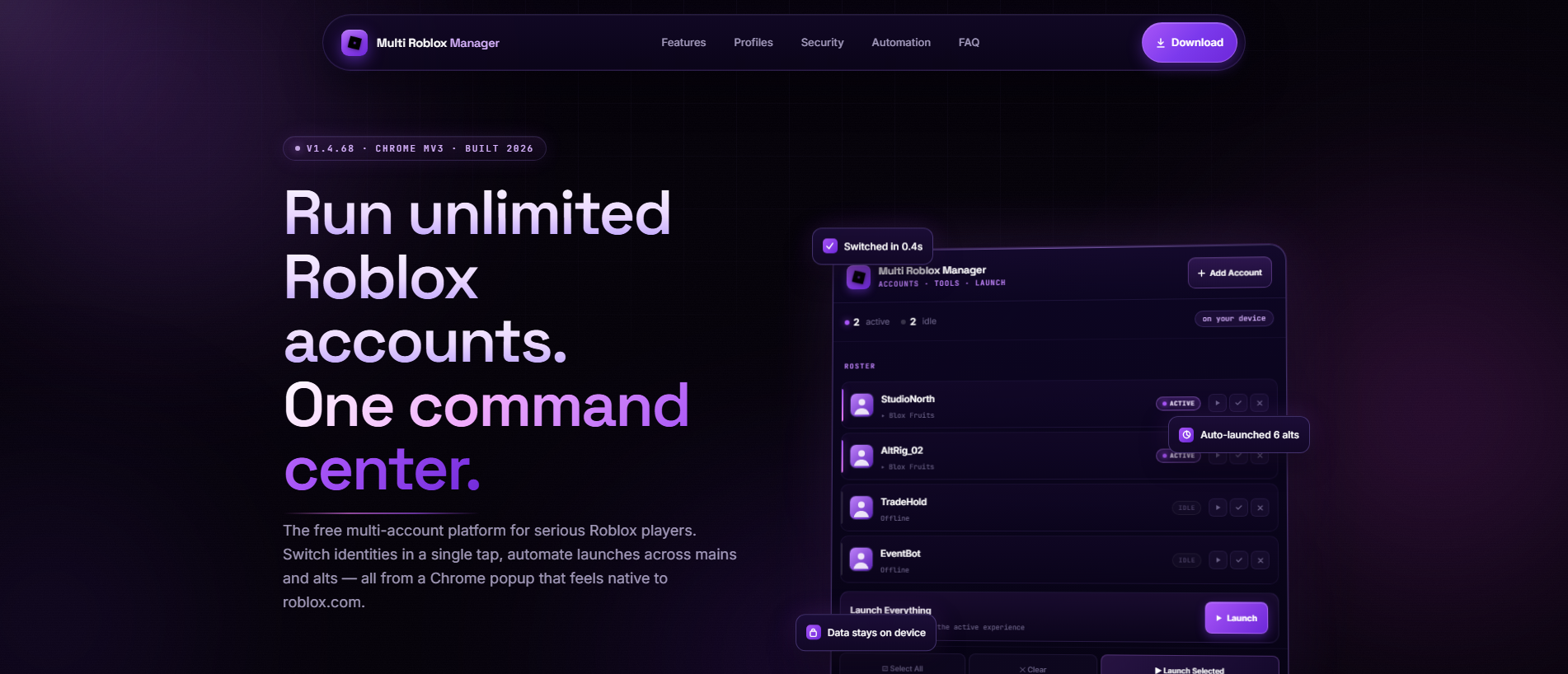The width and height of the screenshot is (1568, 674).
Task: Open the Features nav link
Action: pyautogui.click(x=683, y=43)
